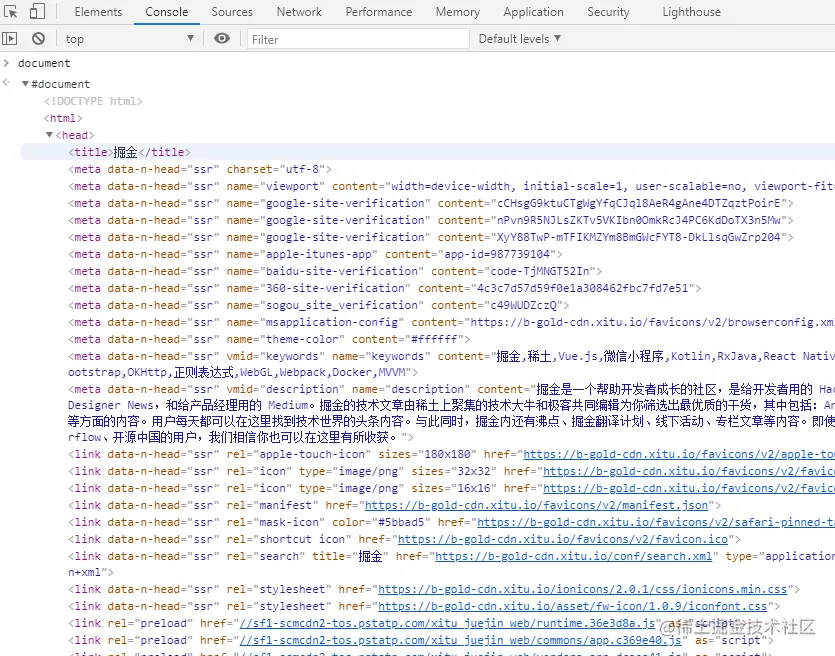Focus the console Filter input field
Viewport: 835px width, 656px height.
358,39
